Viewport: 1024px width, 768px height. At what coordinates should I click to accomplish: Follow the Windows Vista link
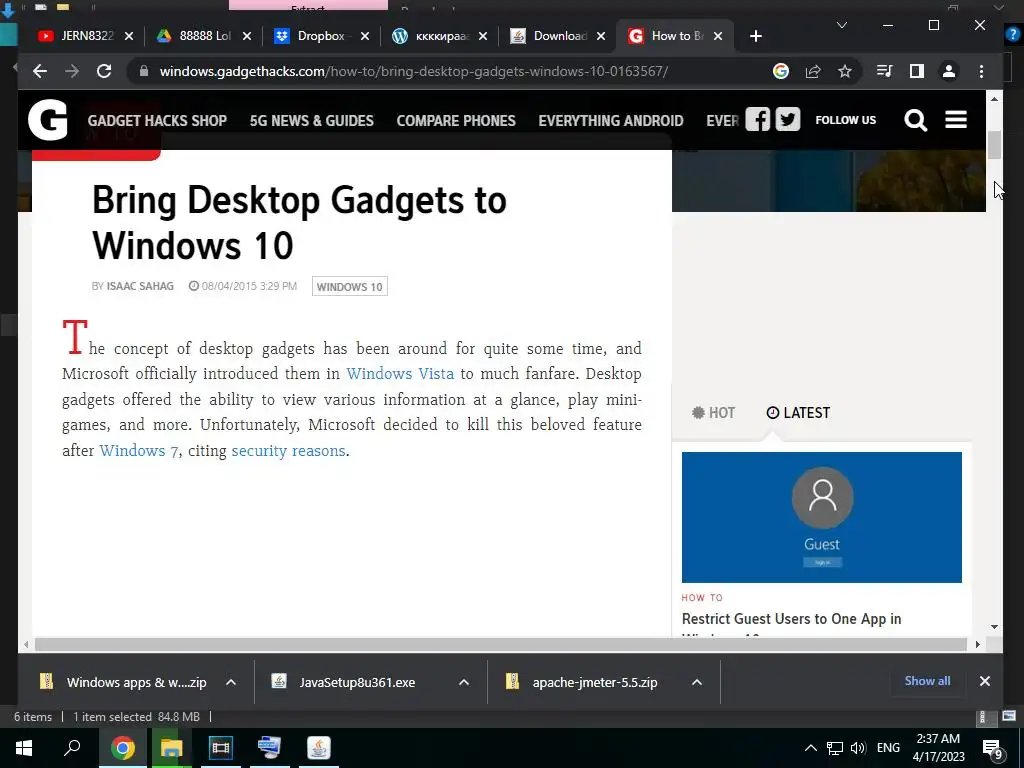tap(400, 374)
